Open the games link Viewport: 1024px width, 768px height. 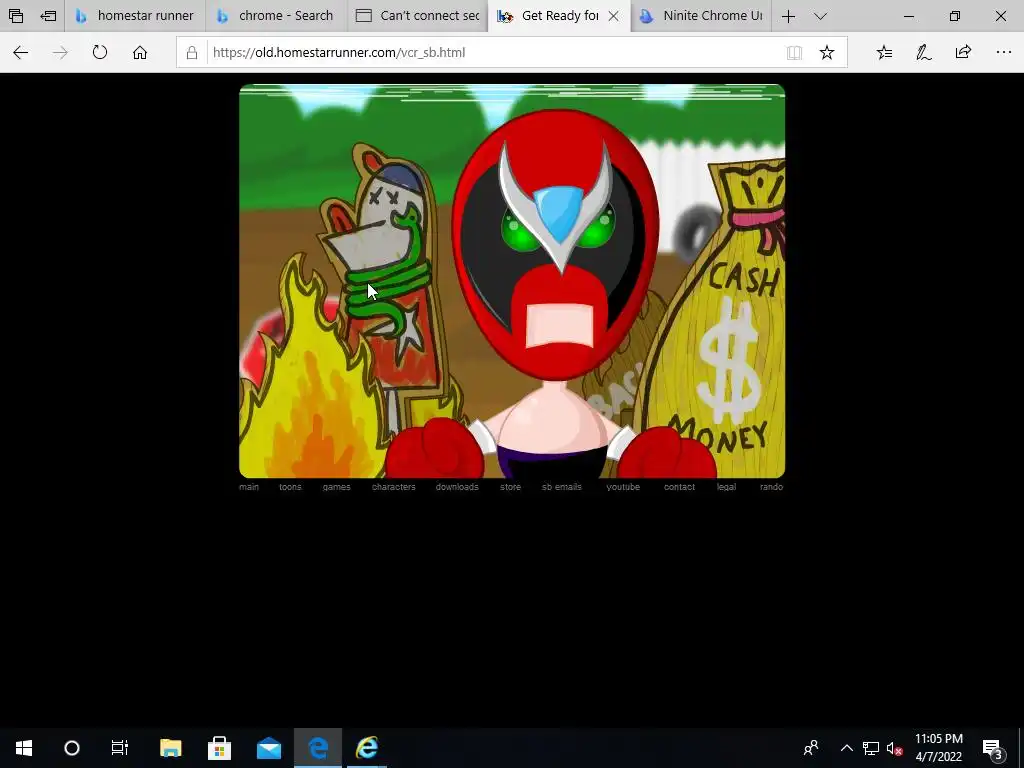click(x=336, y=487)
